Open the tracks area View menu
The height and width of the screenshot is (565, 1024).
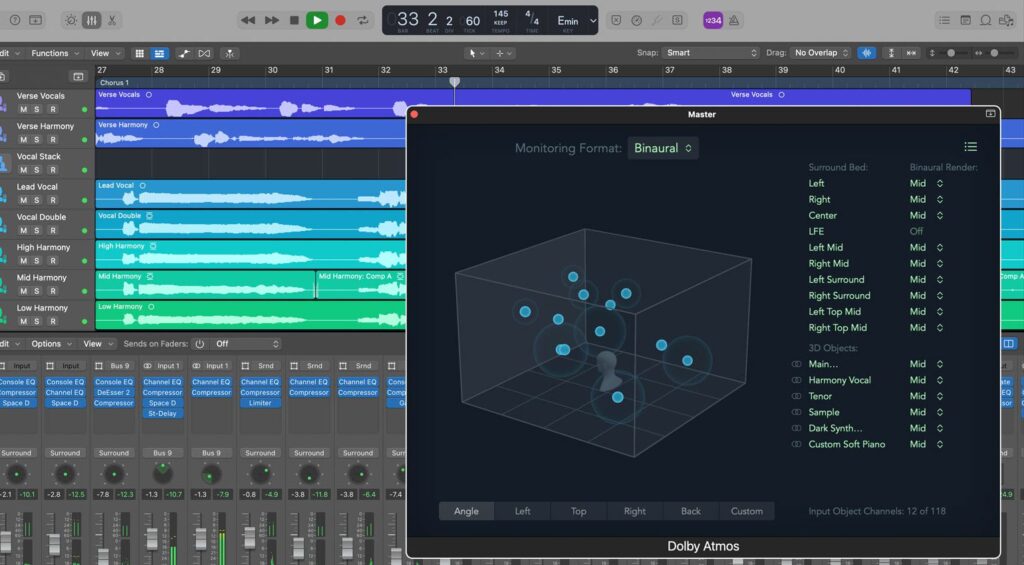pyautogui.click(x=103, y=53)
